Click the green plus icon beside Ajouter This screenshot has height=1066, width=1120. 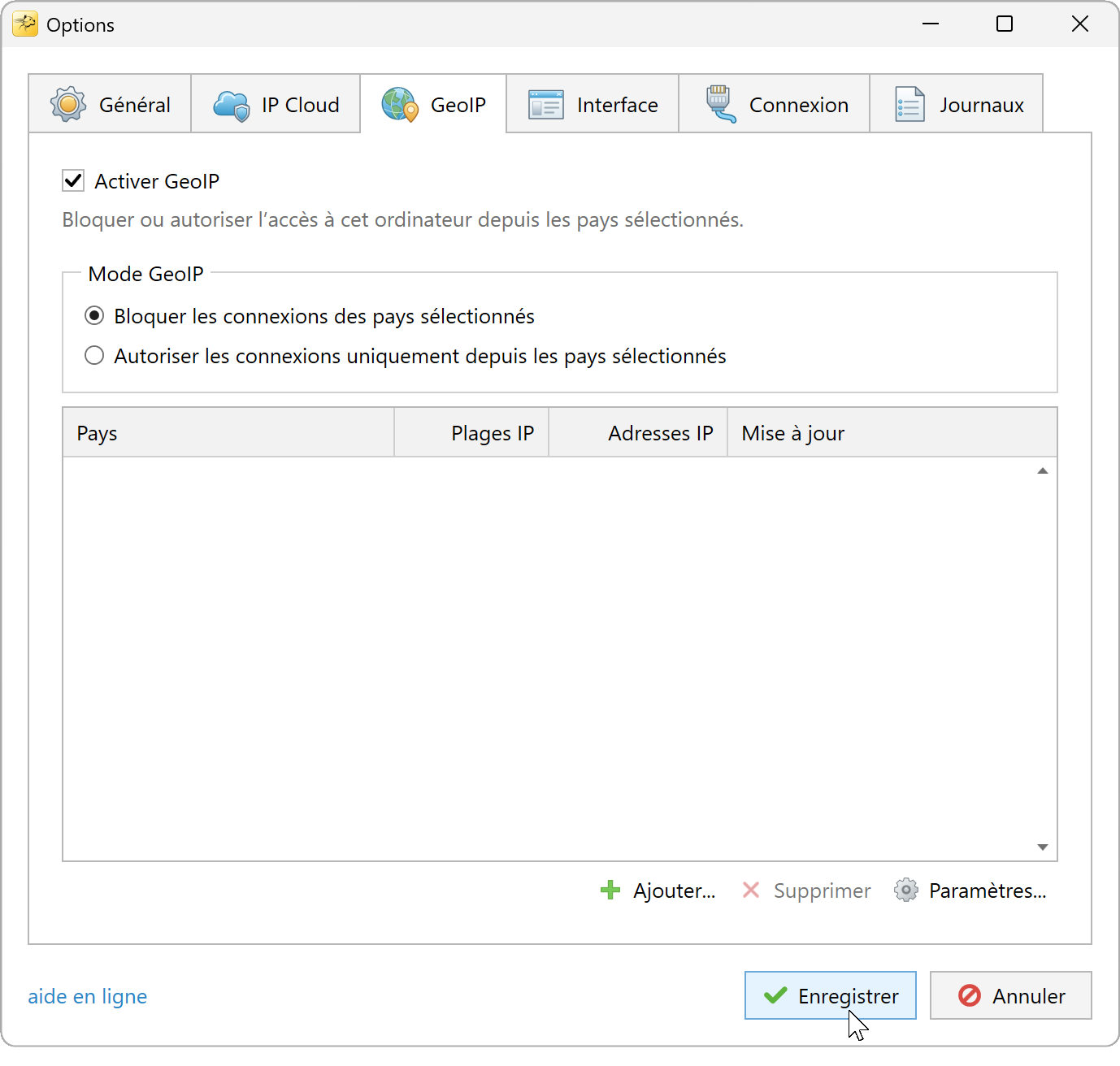click(610, 890)
